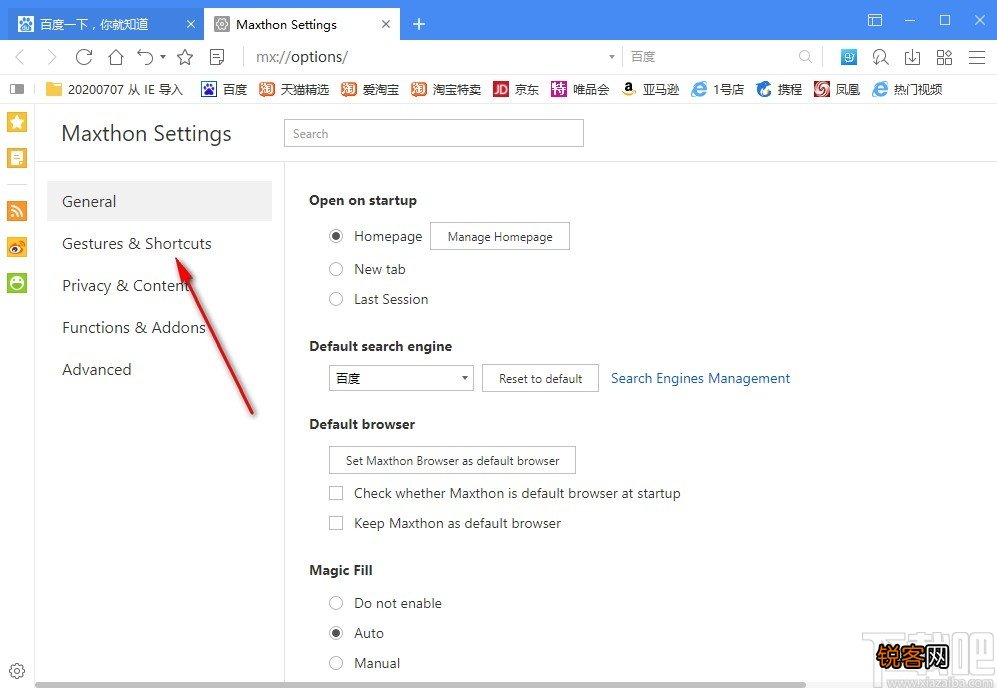This screenshot has height=688, width=997.
Task: Open the reader mode notes icon
Action: (x=217, y=57)
